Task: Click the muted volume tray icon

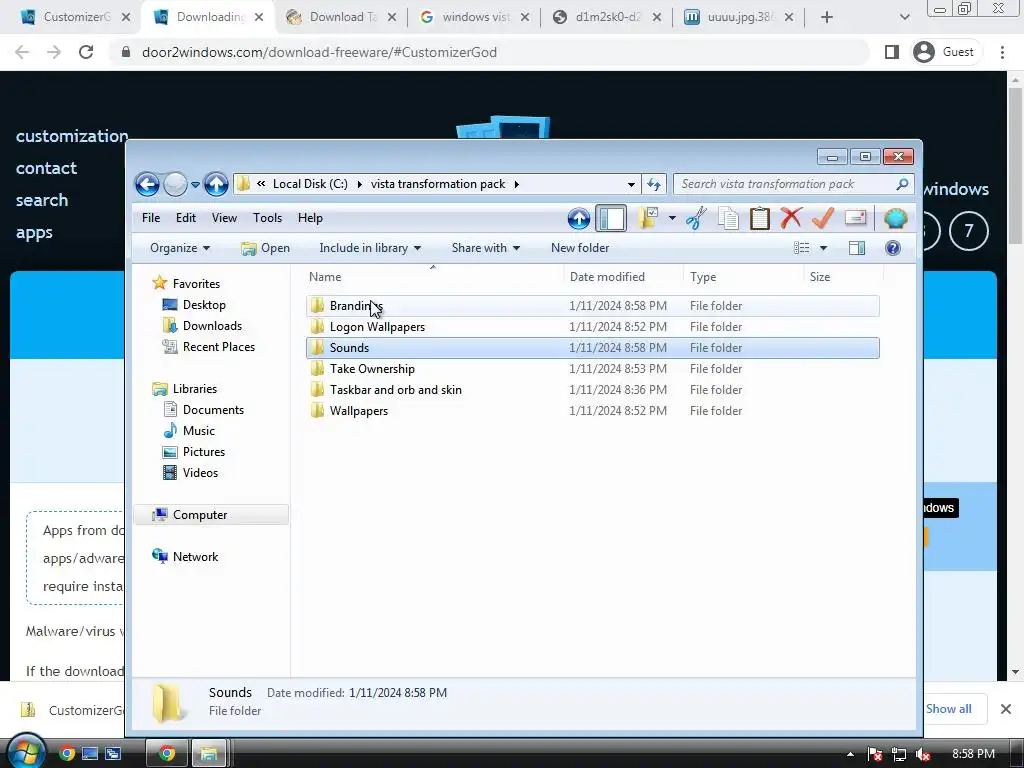Action: (x=923, y=754)
